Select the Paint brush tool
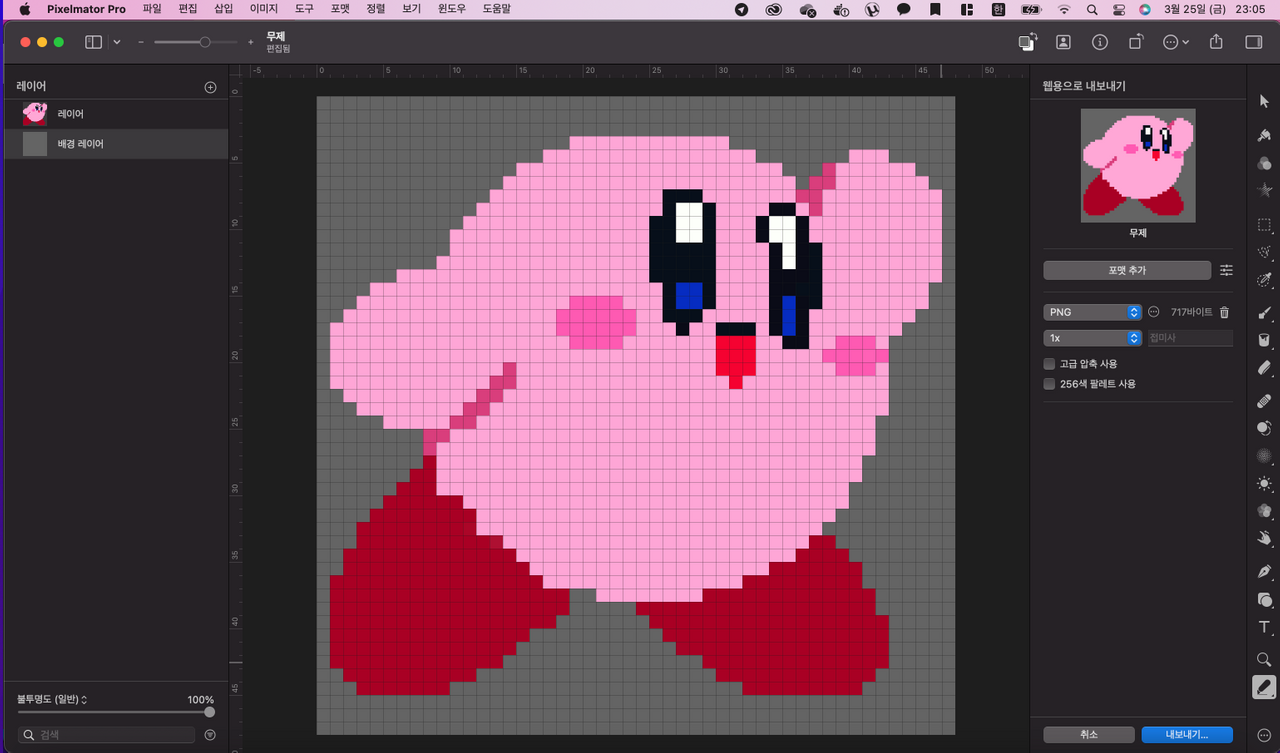The width and height of the screenshot is (1280, 753). point(1264,314)
